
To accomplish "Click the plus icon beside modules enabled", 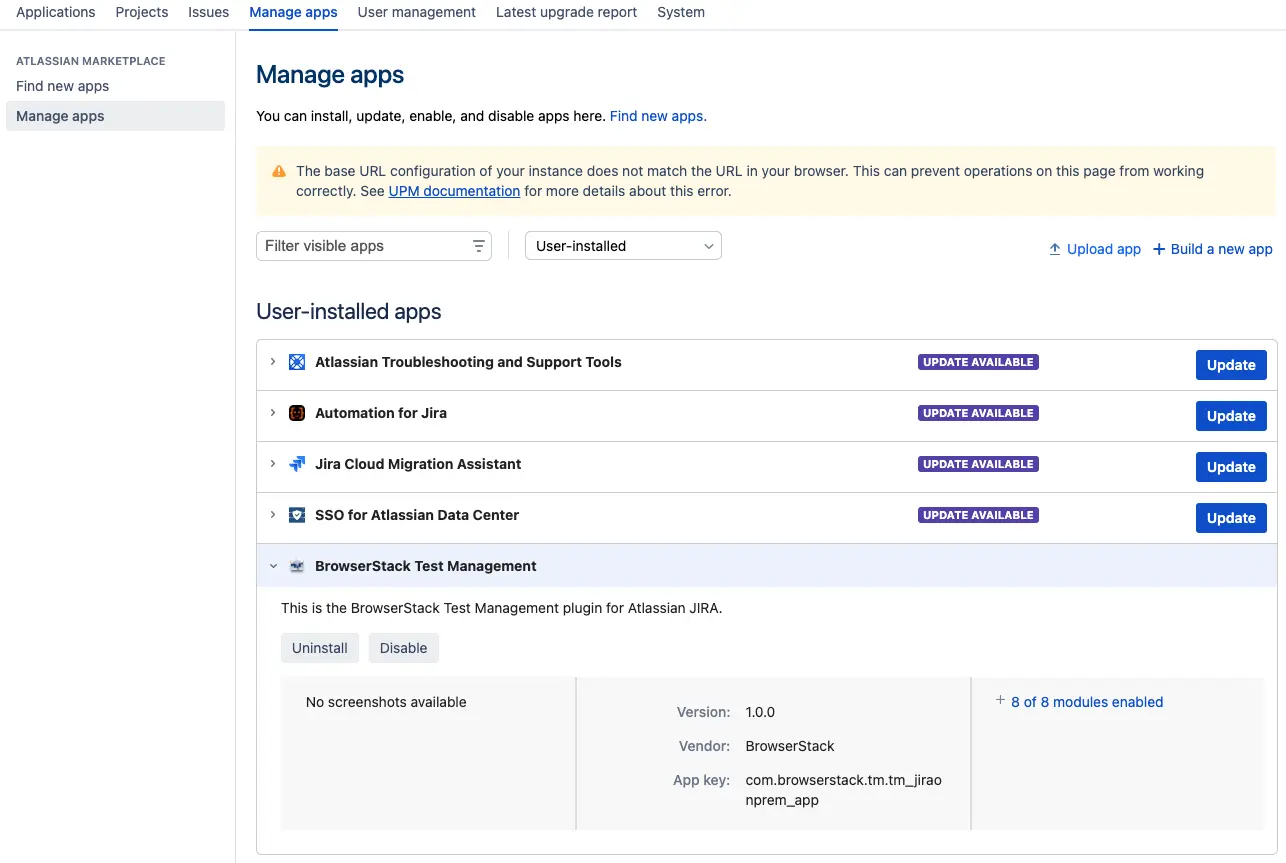I will click(x=1000, y=701).
